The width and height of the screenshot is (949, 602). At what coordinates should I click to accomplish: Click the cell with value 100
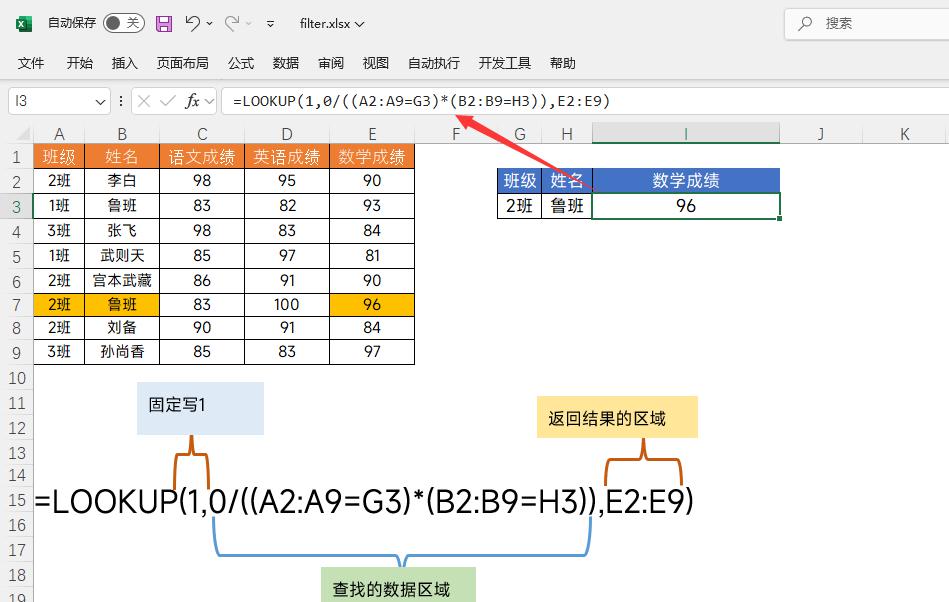[287, 304]
